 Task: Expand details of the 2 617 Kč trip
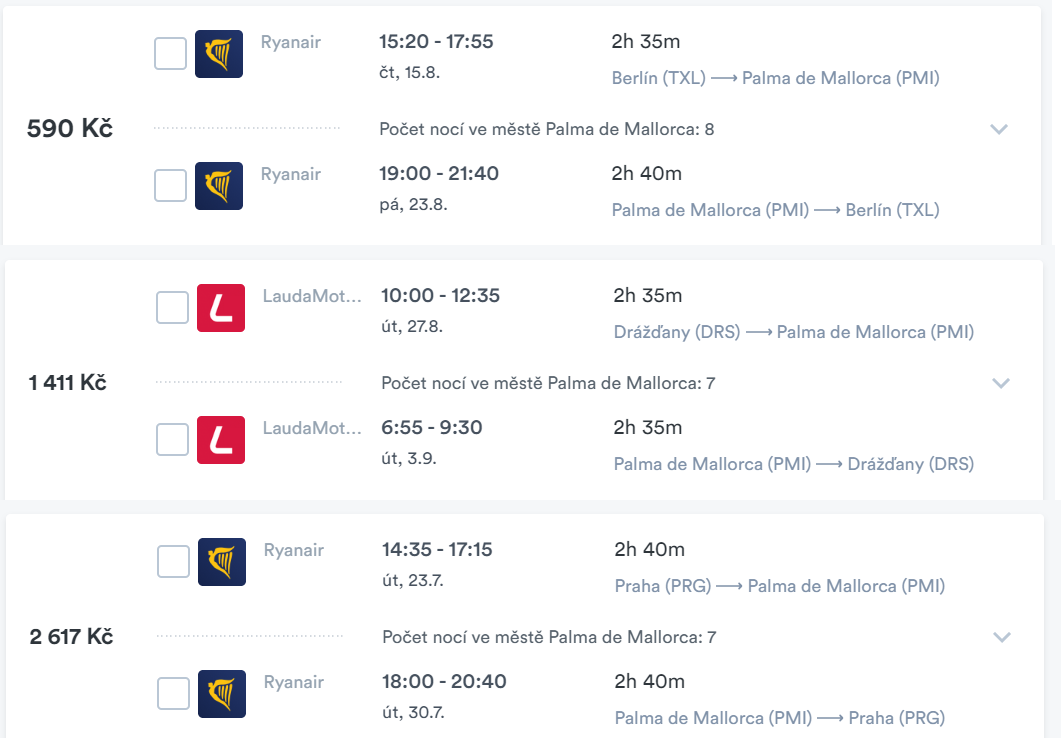(1002, 637)
